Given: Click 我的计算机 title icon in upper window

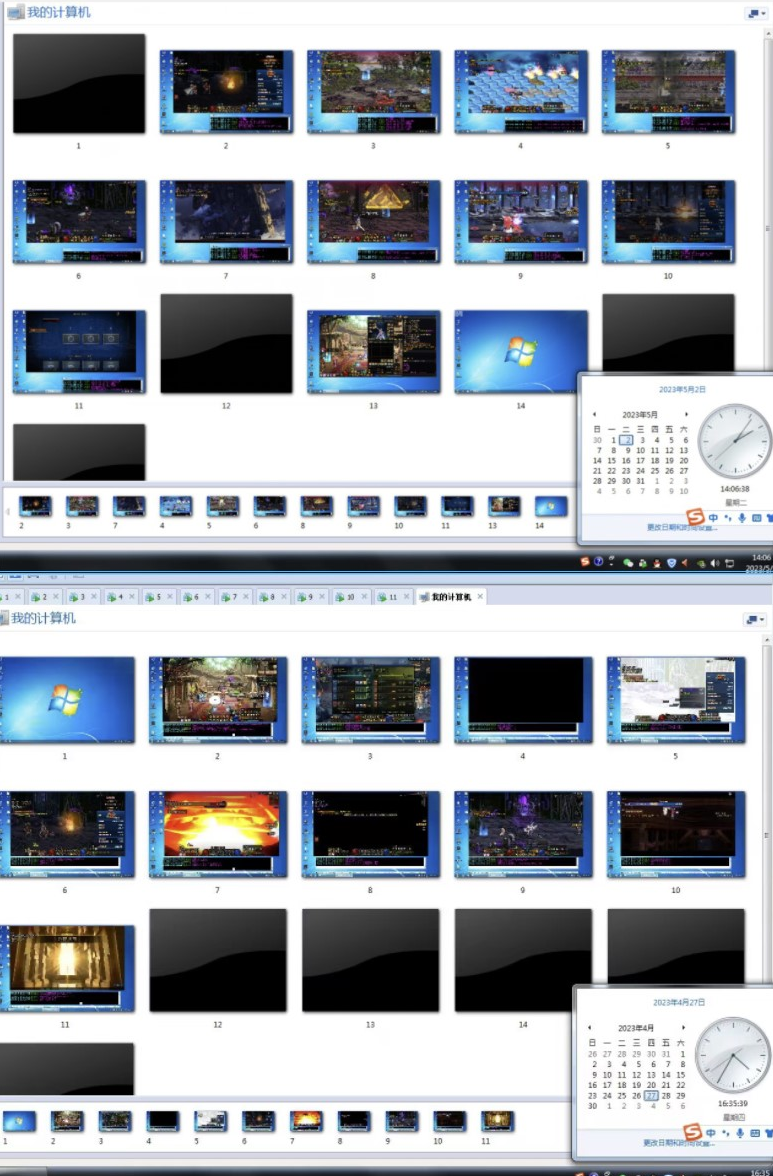Looking at the screenshot, I should [x=15, y=12].
